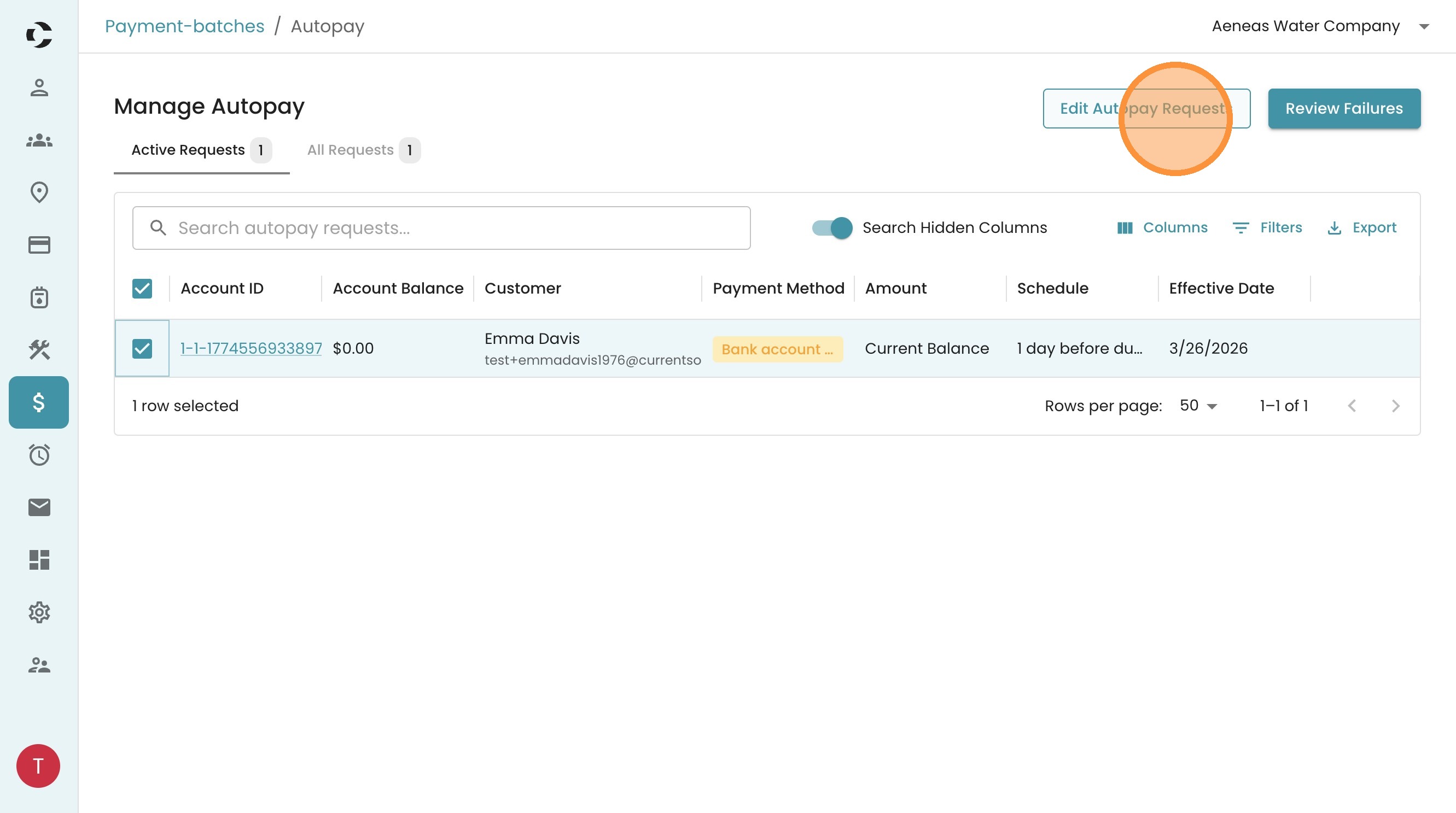Open account link 1-1-1774556933897
This screenshot has width=1456, height=813.
[251, 349]
